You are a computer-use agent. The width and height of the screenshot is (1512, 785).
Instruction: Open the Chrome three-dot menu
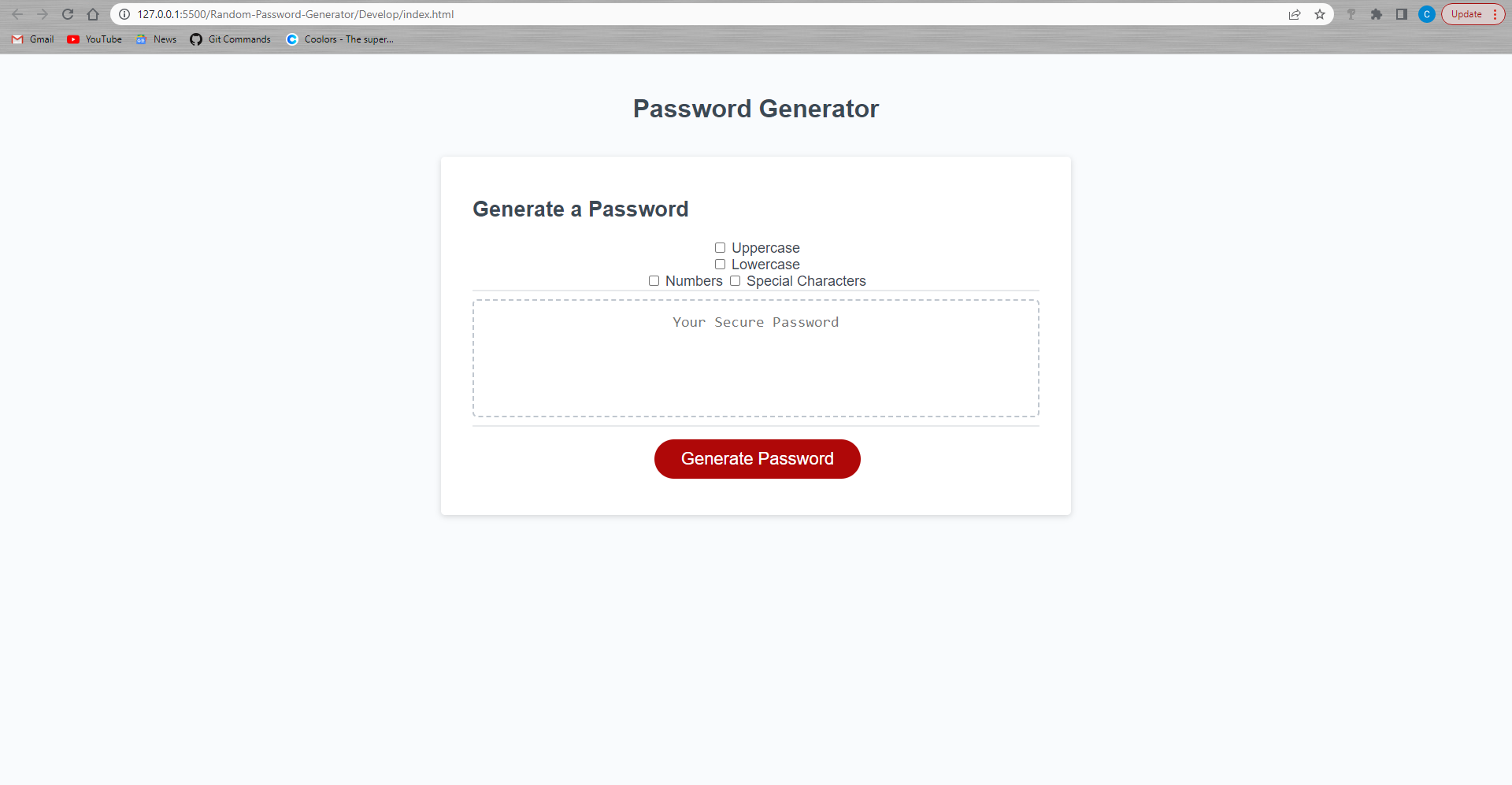point(1495,13)
